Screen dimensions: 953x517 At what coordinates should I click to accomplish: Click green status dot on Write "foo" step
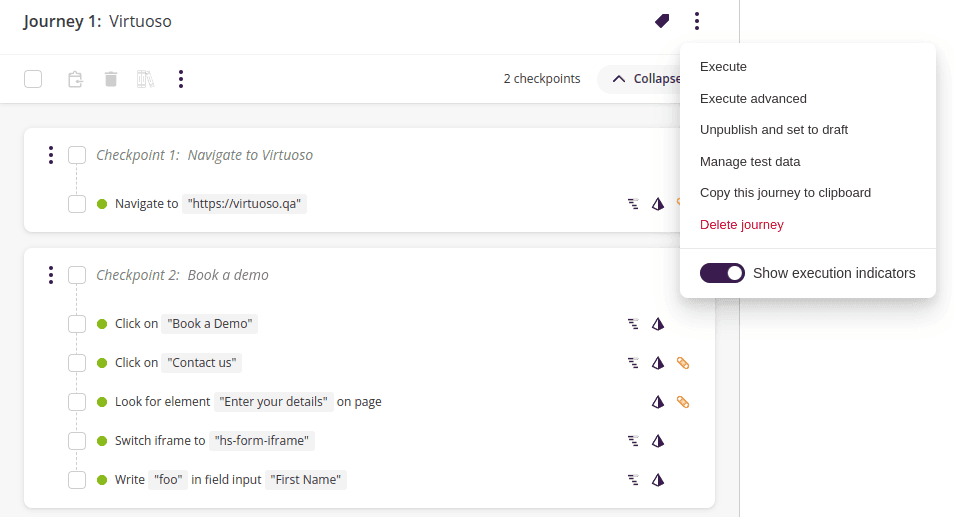(102, 480)
